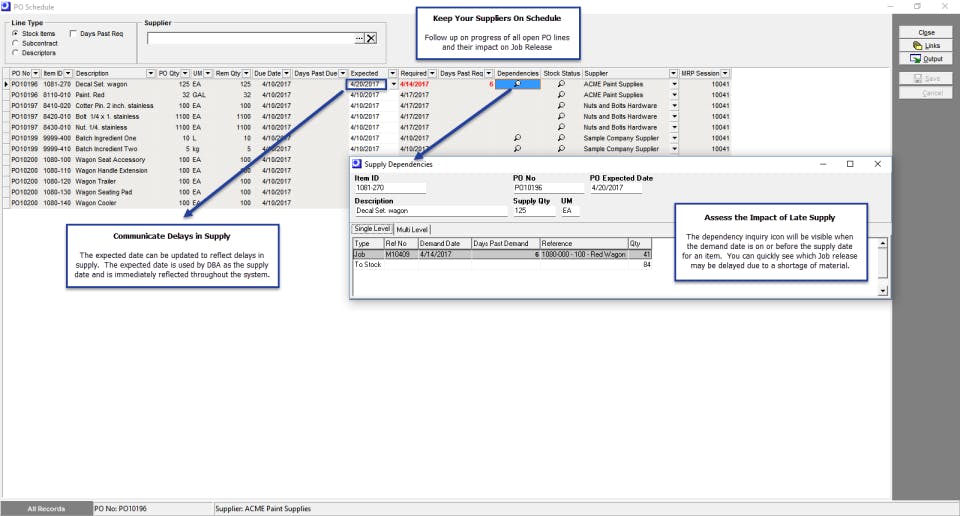Image resolution: width=960 pixels, height=516 pixels.
Task: Open Dependencies inquiry for Decal Set, wagon row
Action: [x=517, y=84]
